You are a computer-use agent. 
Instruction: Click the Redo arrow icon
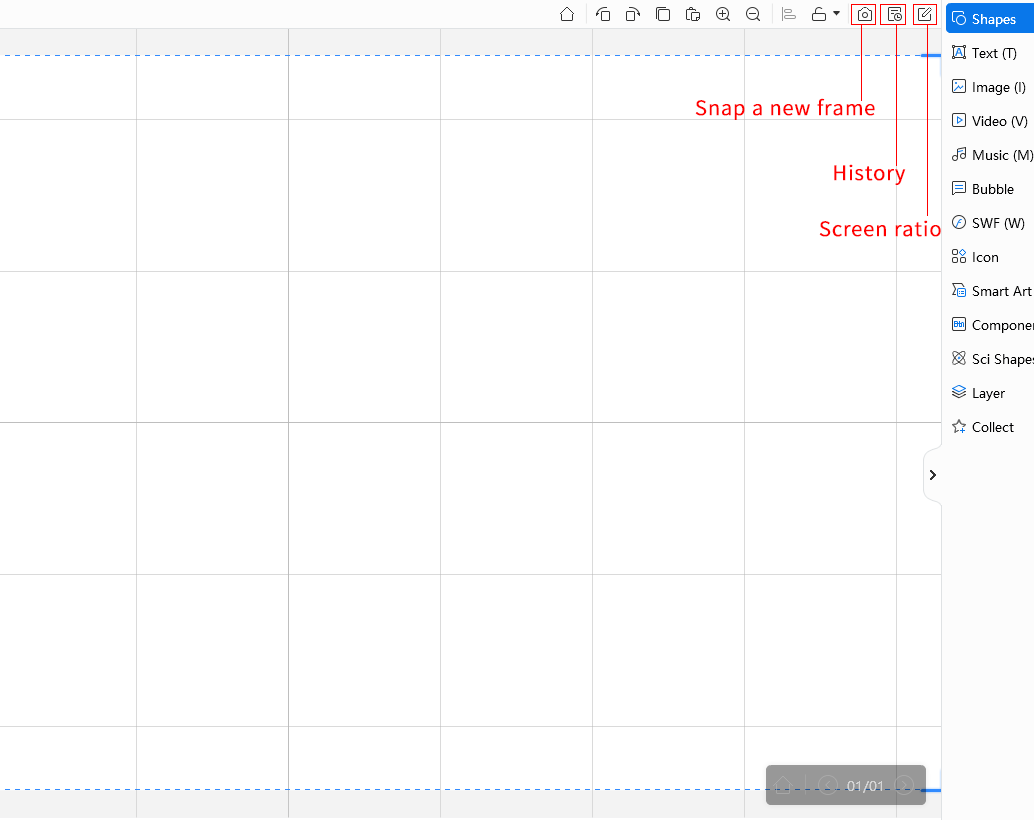tap(633, 14)
